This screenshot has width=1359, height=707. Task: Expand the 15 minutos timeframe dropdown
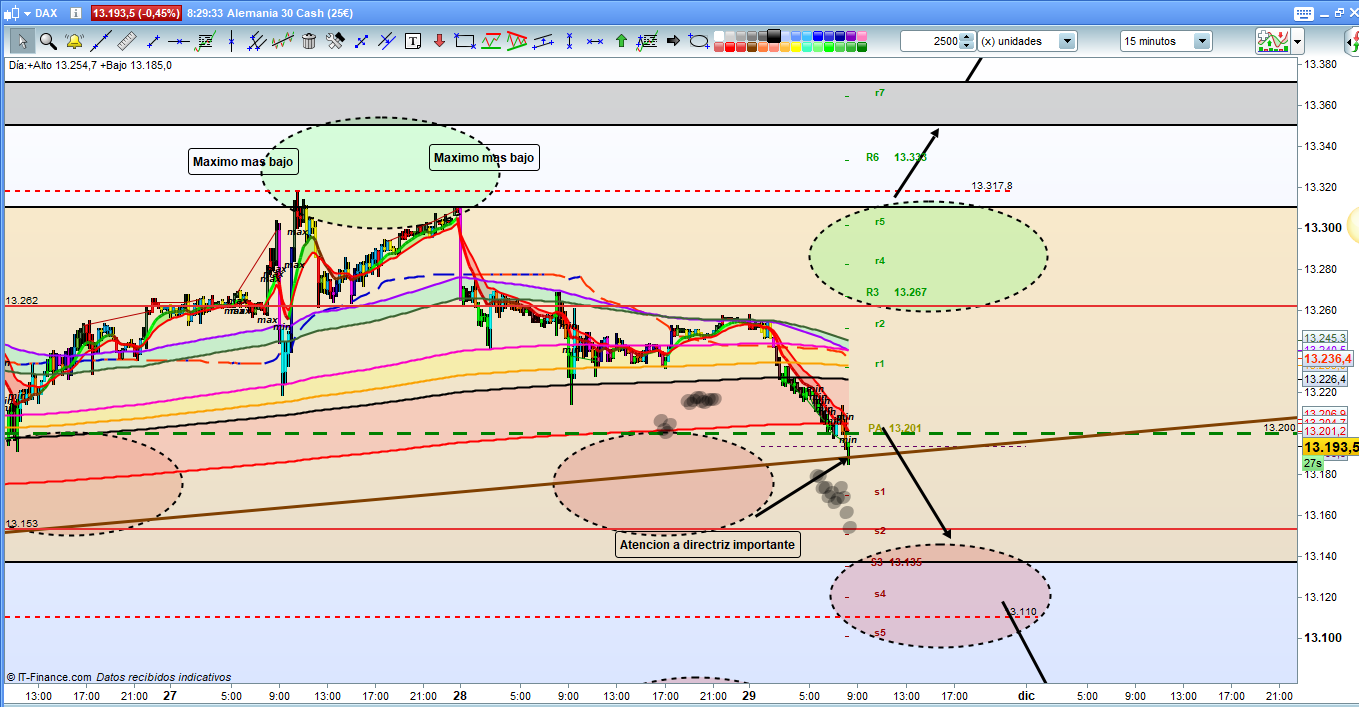tap(1201, 41)
